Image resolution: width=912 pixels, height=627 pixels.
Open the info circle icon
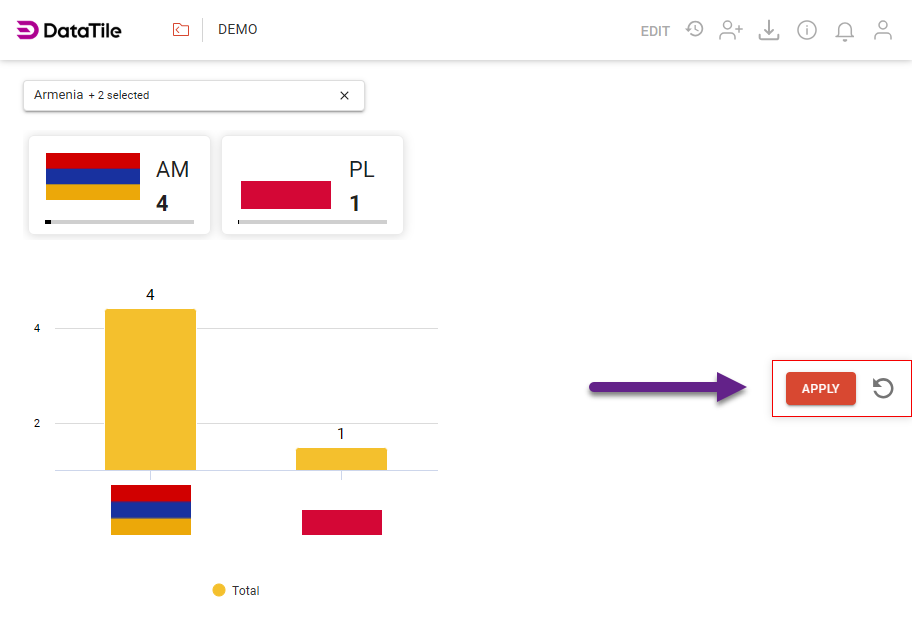(x=807, y=30)
